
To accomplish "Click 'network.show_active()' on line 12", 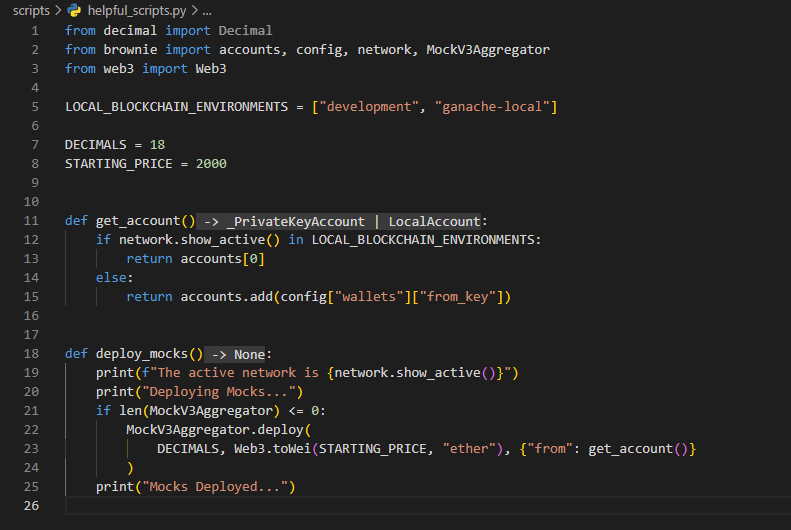I will tap(199, 240).
